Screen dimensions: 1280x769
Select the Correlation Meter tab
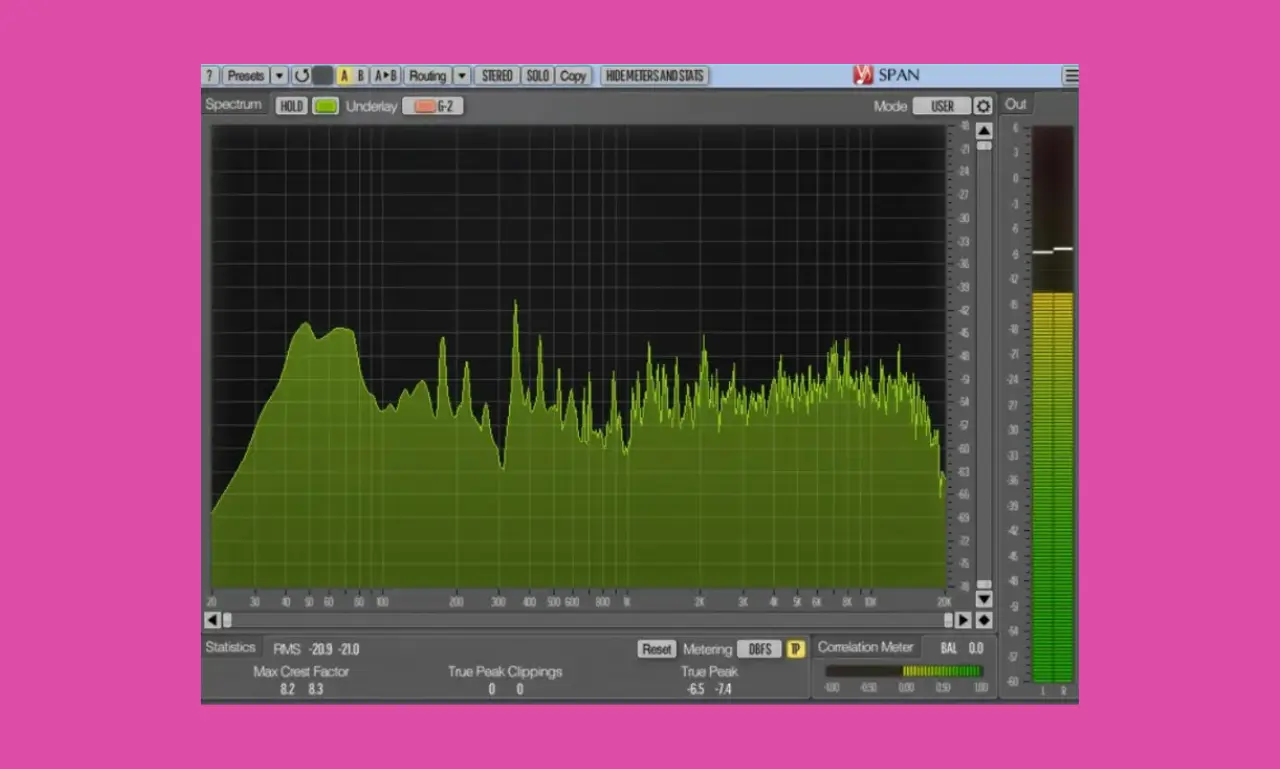click(865, 647)
